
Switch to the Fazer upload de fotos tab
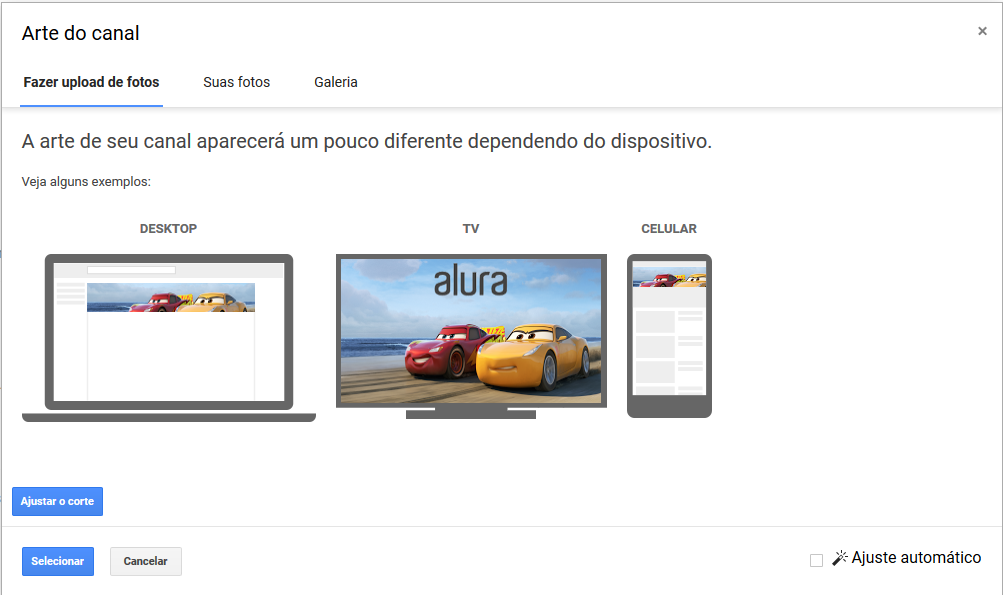tap(91, 83)
